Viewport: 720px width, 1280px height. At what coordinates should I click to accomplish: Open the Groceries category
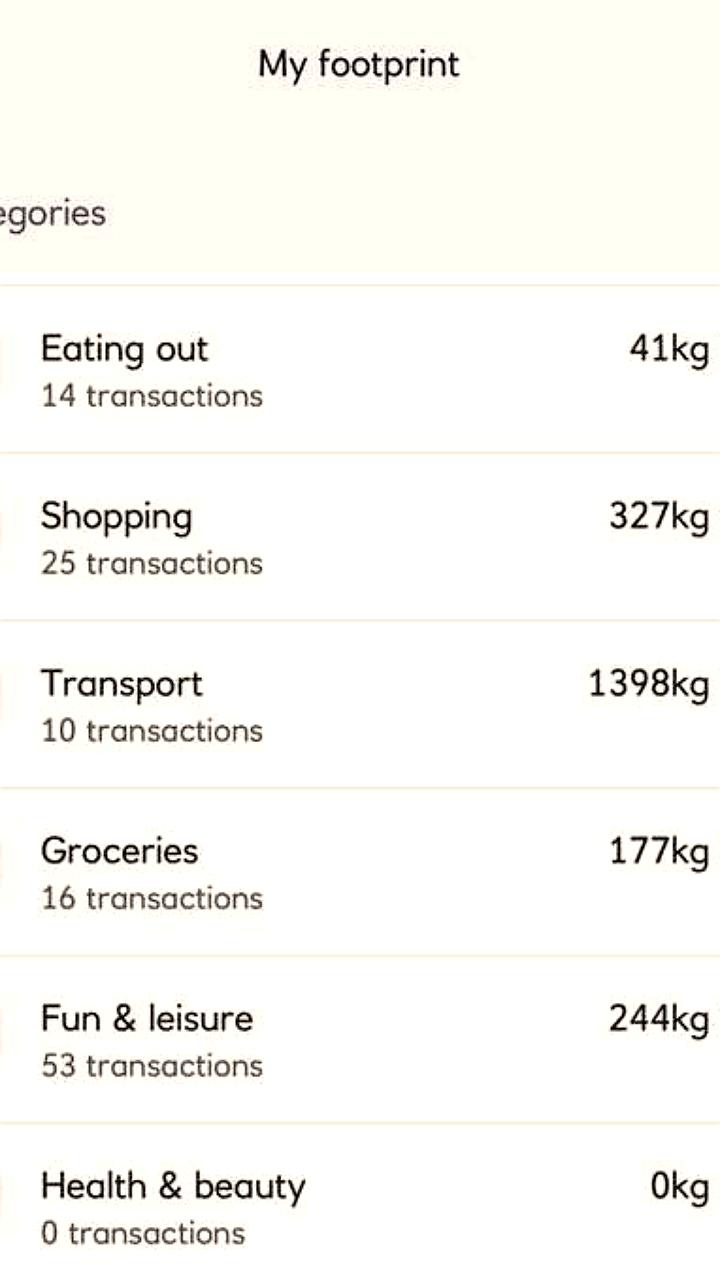119,852
